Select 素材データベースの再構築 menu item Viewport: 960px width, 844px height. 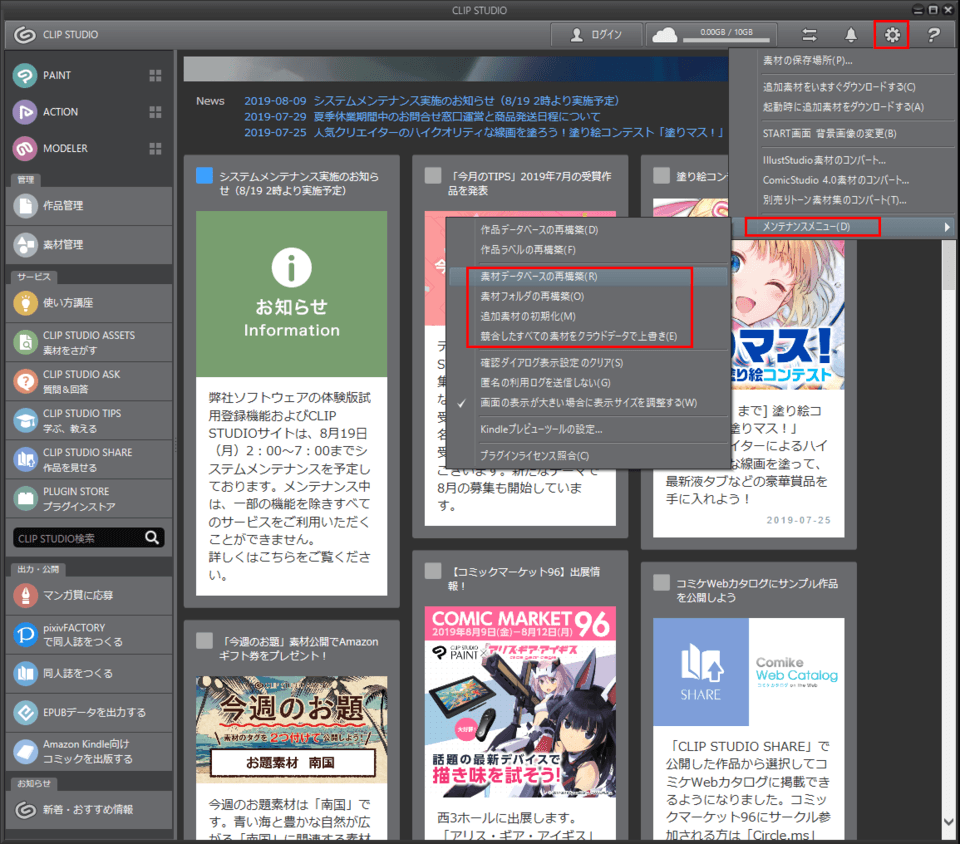538,276
